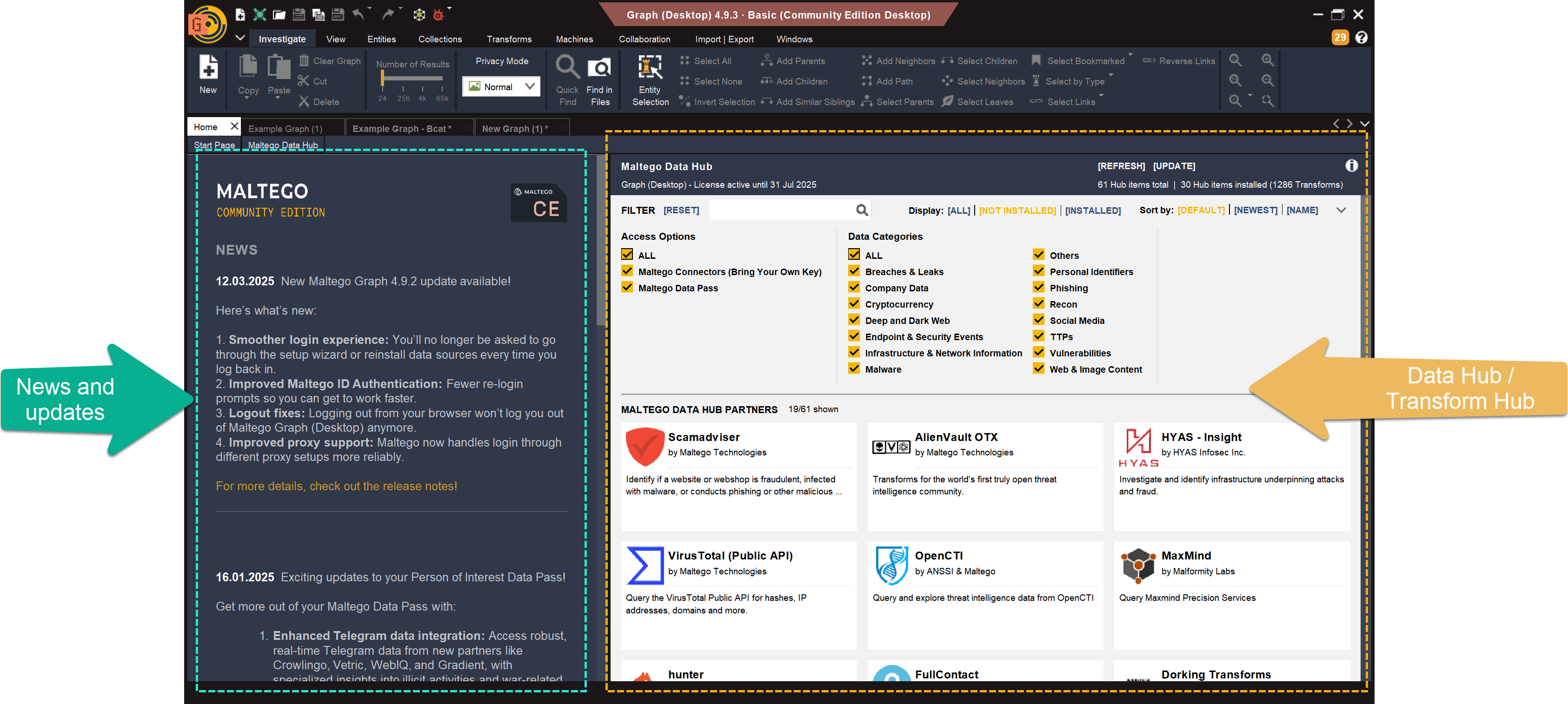Screen dimensions: 1568x704
Task: Click the green graph node icon in title bar
Action: pyautogui.click(x=260, y=14)
